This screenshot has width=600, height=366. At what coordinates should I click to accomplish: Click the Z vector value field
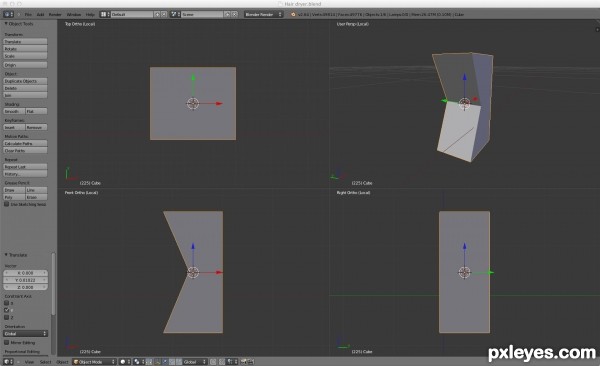[x=25, y=287]
